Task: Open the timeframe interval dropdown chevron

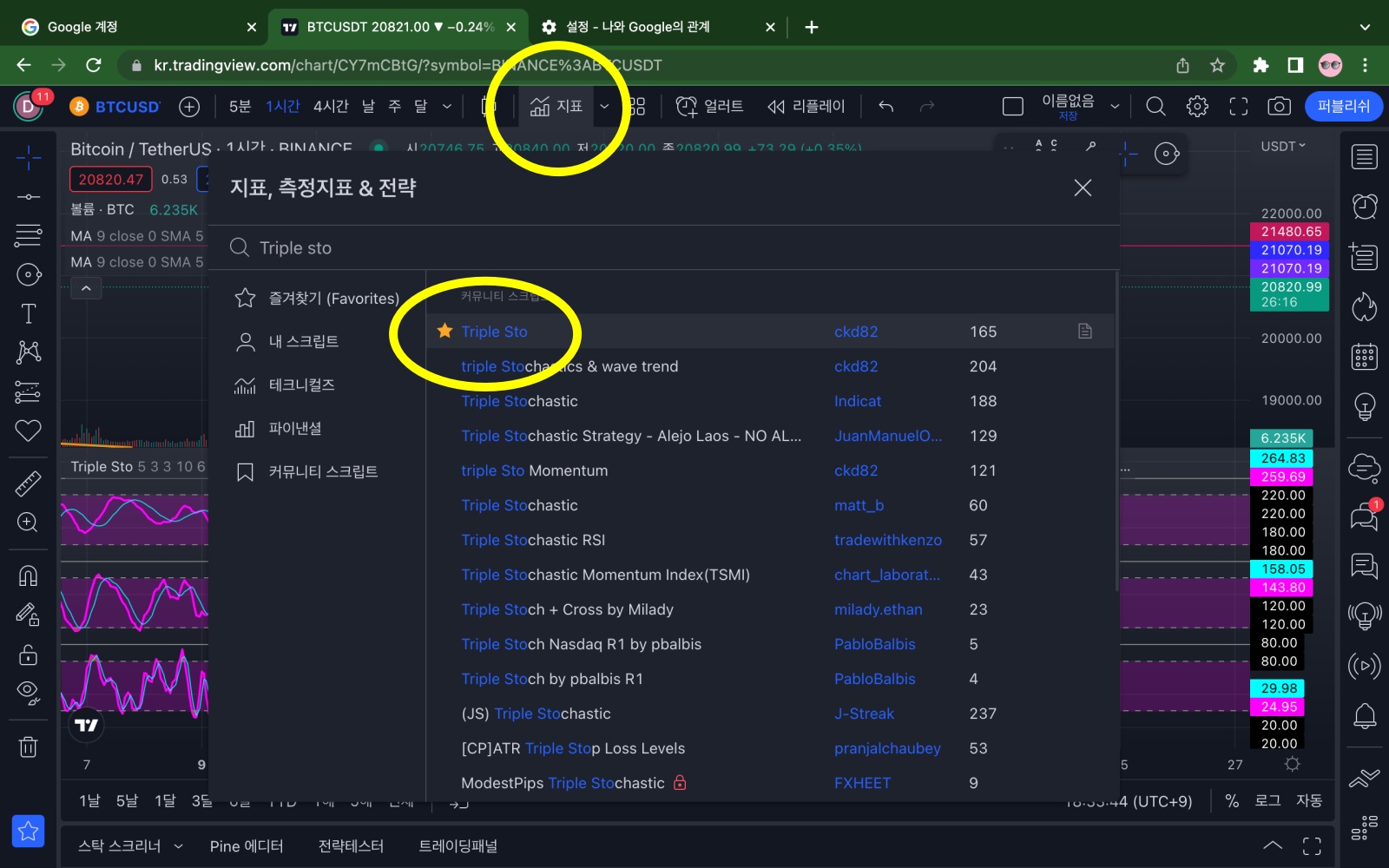Action: (x=447, y=106)
